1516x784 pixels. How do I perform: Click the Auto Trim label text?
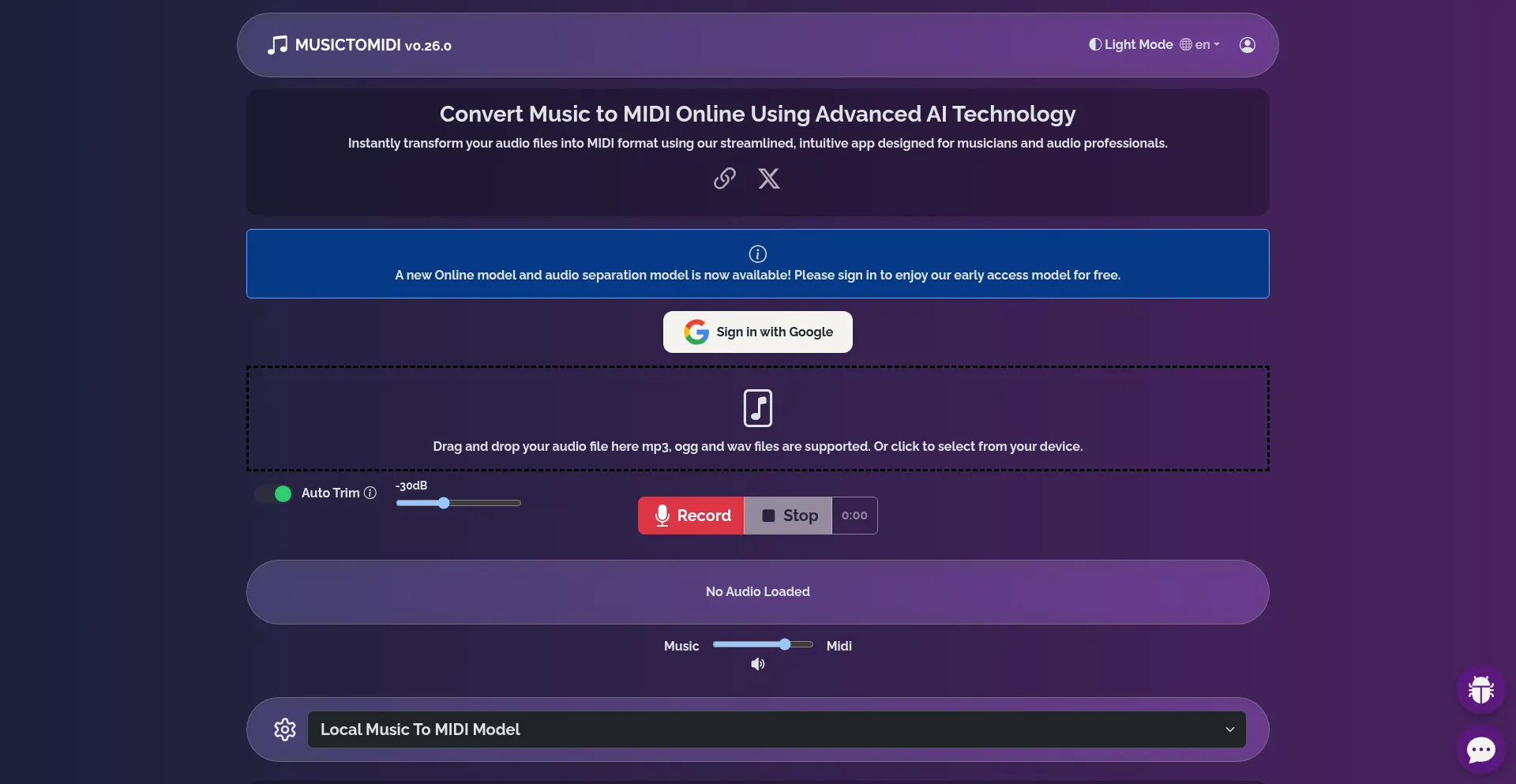330,493
